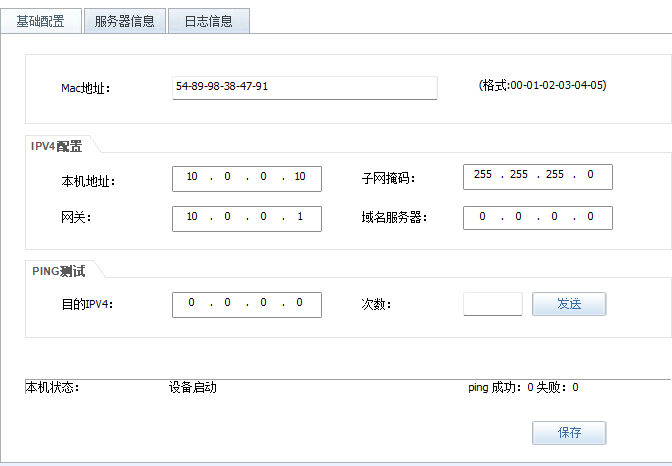
Task: Open the 日志信息 tab
Action: point(209,21)
